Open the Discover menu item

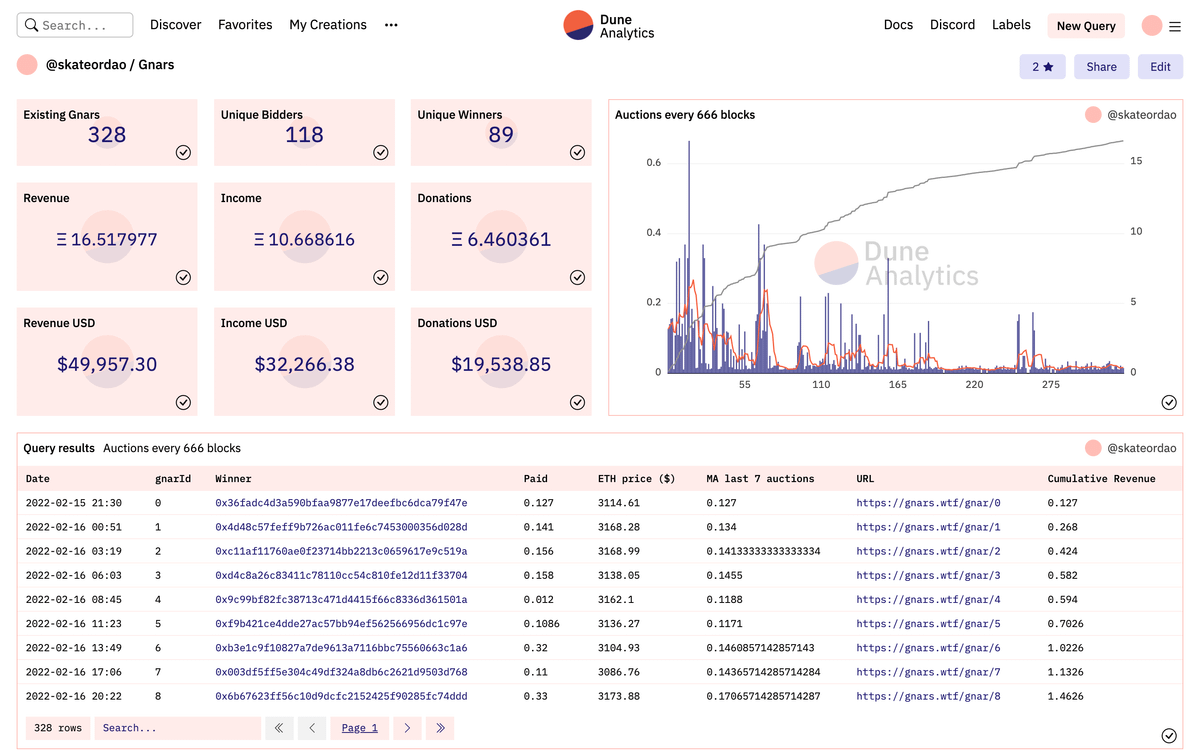[176, 25]
